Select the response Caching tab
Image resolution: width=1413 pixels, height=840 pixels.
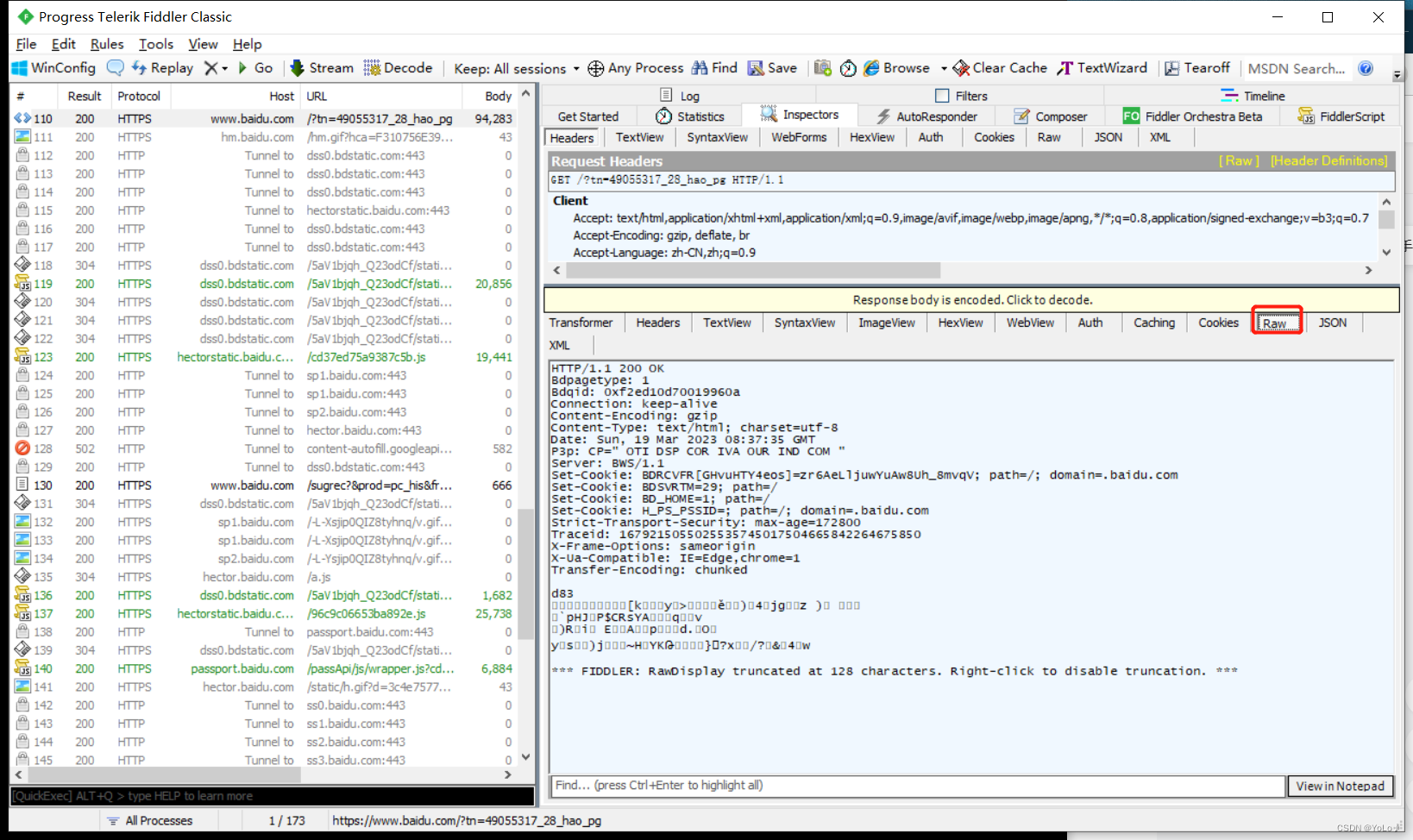(1154, 323)
